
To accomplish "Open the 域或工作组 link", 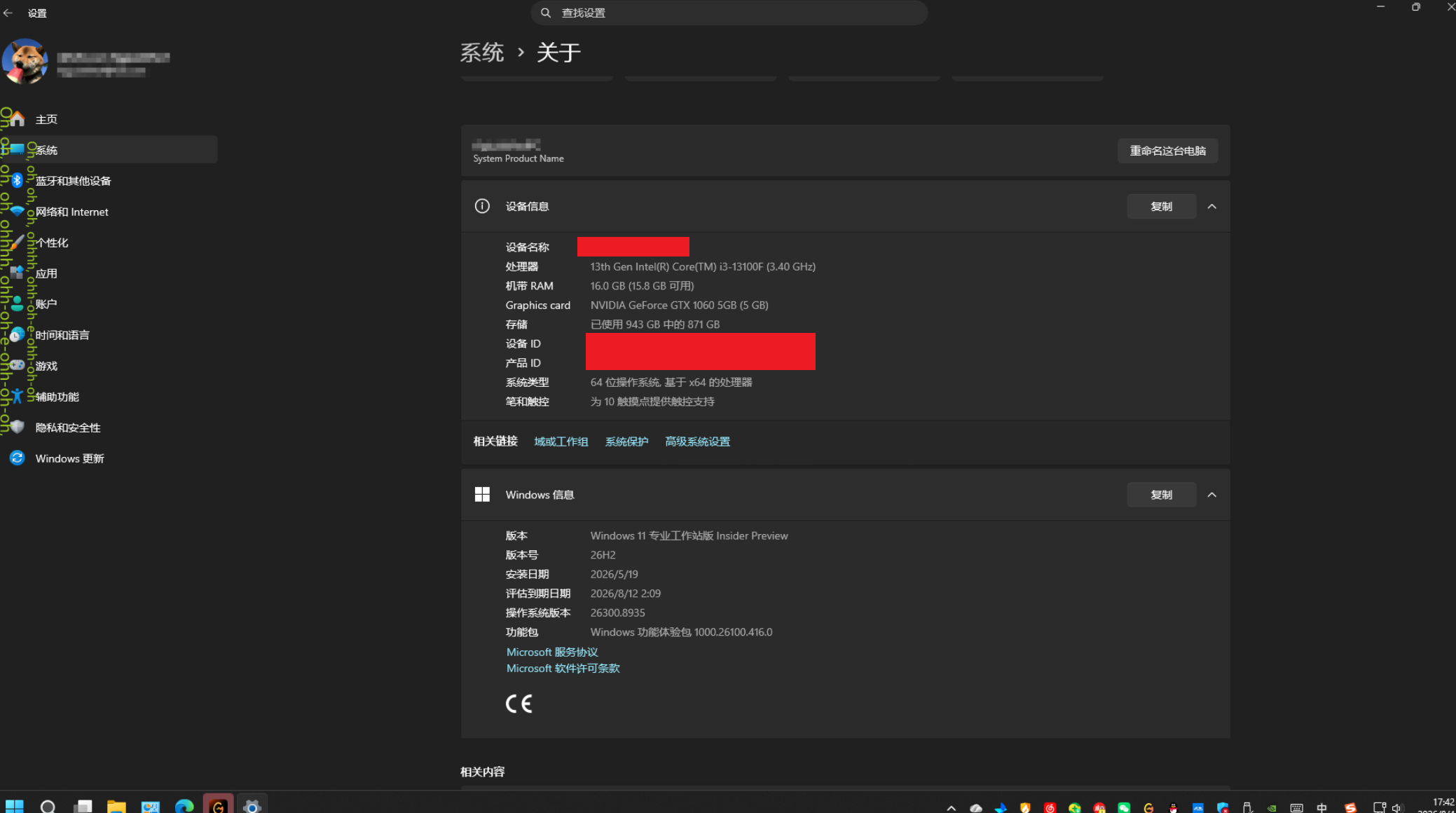I will click(561, 442).
